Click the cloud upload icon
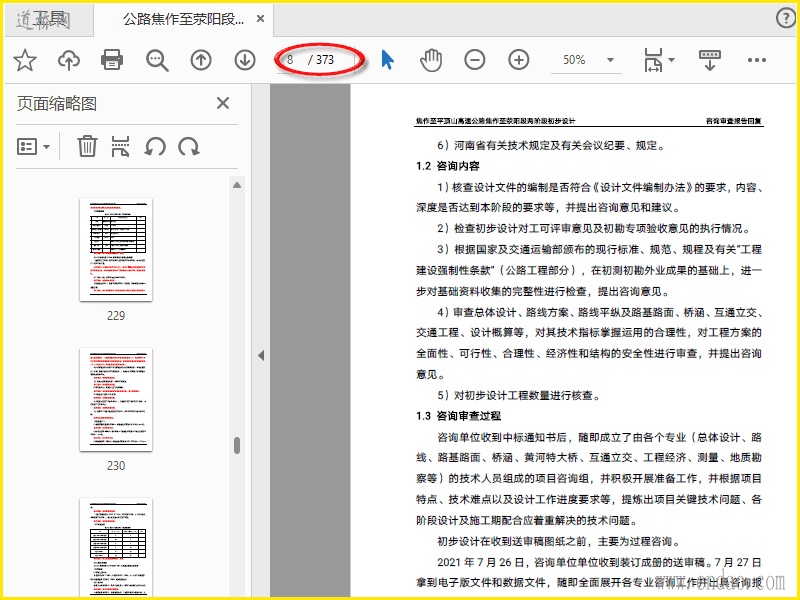 (68, 60)
